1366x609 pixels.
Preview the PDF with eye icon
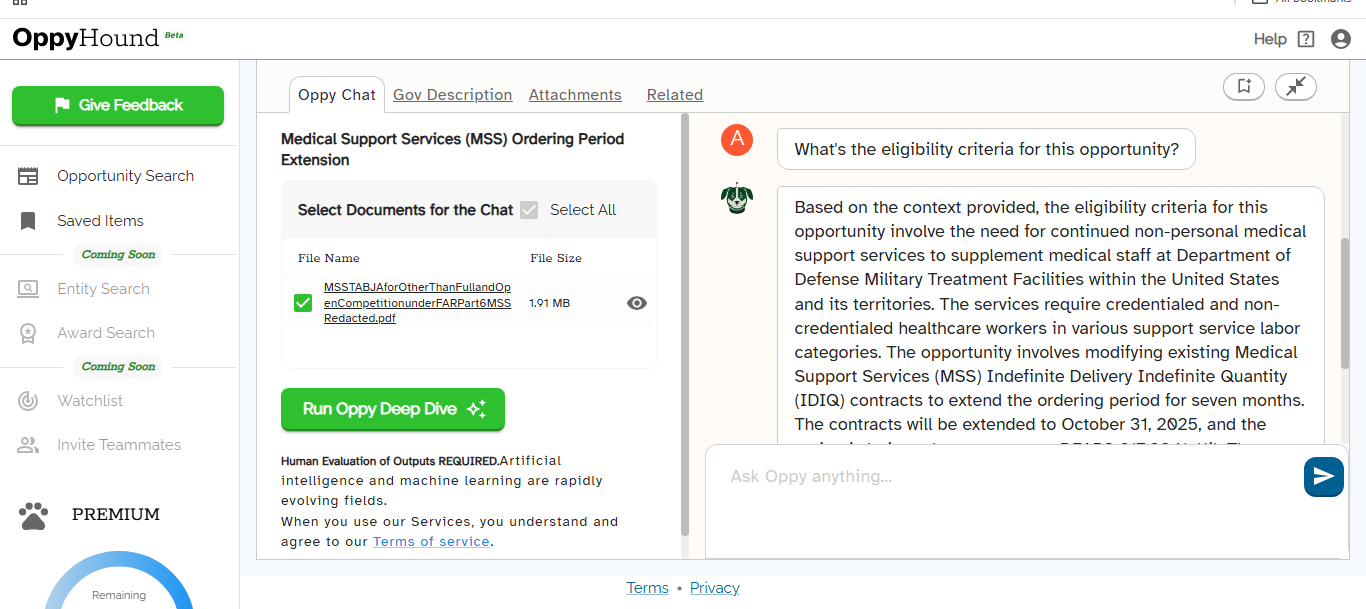pyautogui.click(x=636, y=303)
